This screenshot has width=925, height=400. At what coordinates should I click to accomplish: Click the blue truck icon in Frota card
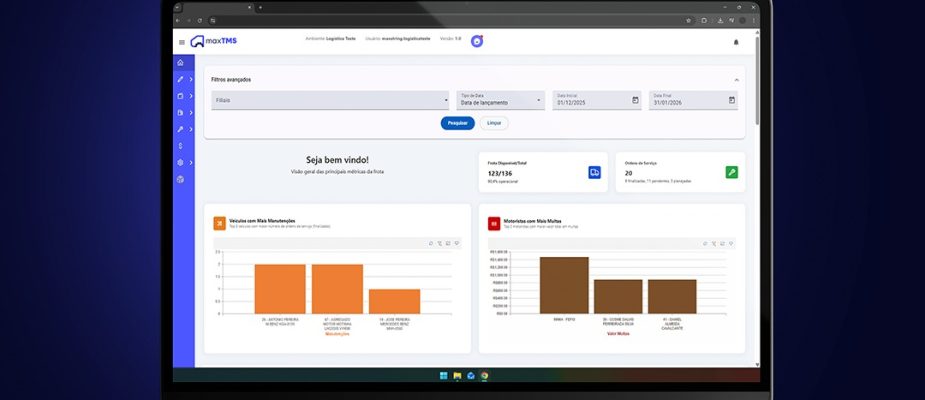594,172
